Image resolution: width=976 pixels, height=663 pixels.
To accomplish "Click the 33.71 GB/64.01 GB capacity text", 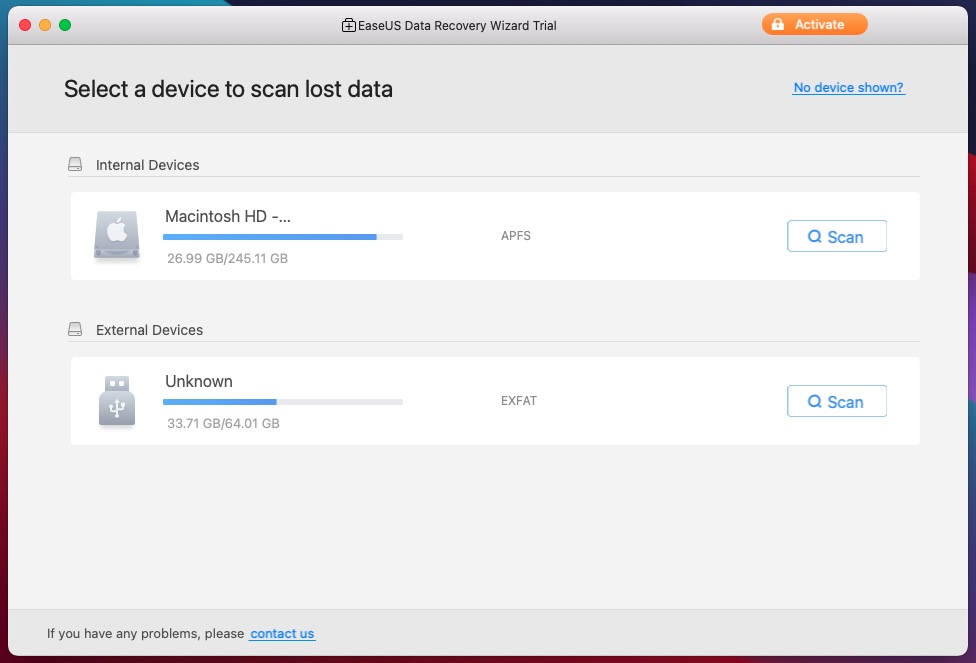I will pos(223,423).
